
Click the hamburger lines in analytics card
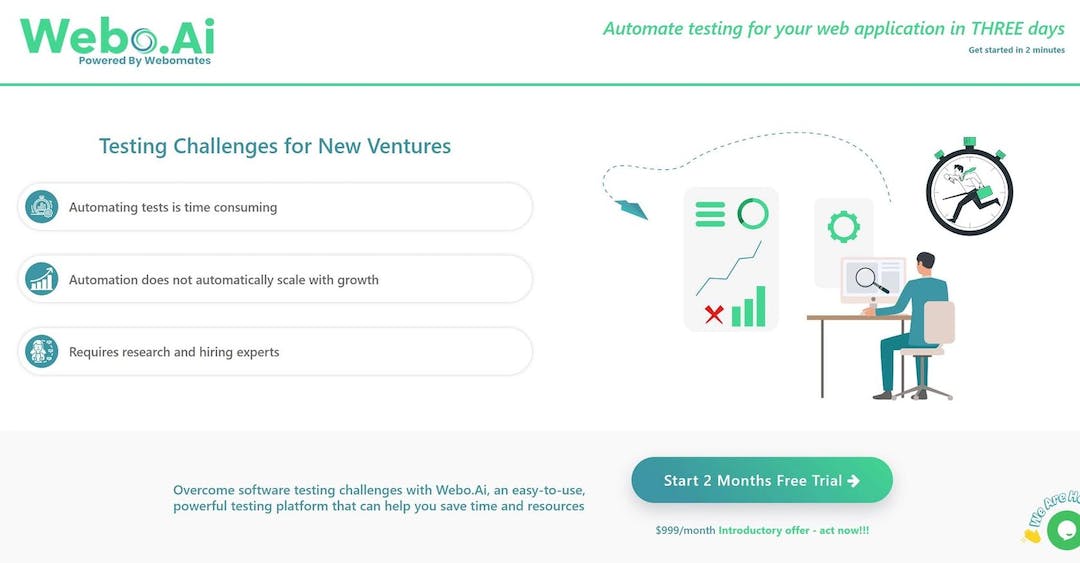(x=710, y=214)
